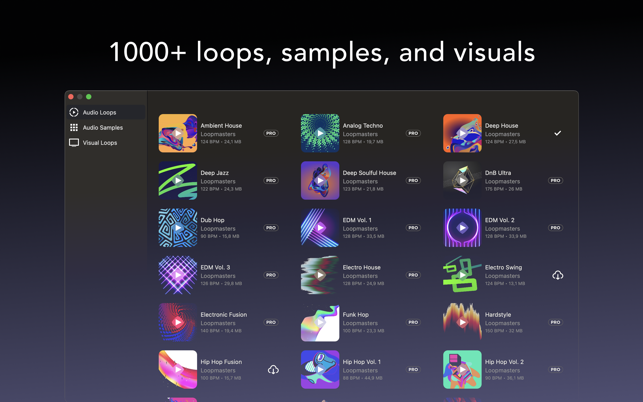
Task: Play the Hip Hop Vol. 1 preview
Action: (320, 370)
